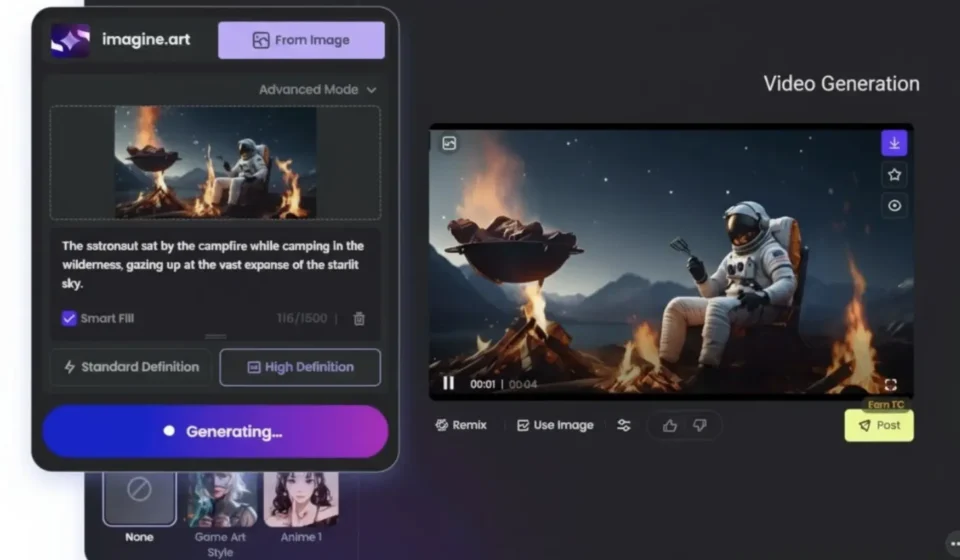Pause the video playback
Screen dimensions: 960x560
(x=449, y=383)
